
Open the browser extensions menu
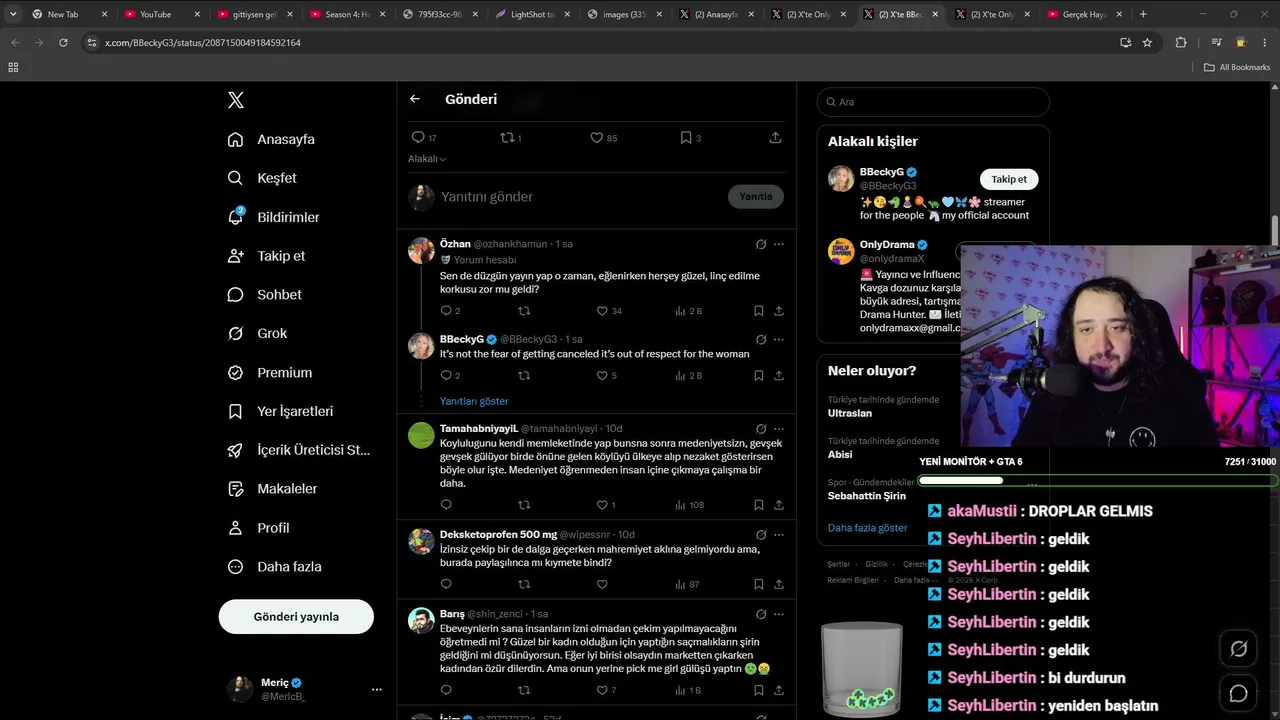(1181, 43)
